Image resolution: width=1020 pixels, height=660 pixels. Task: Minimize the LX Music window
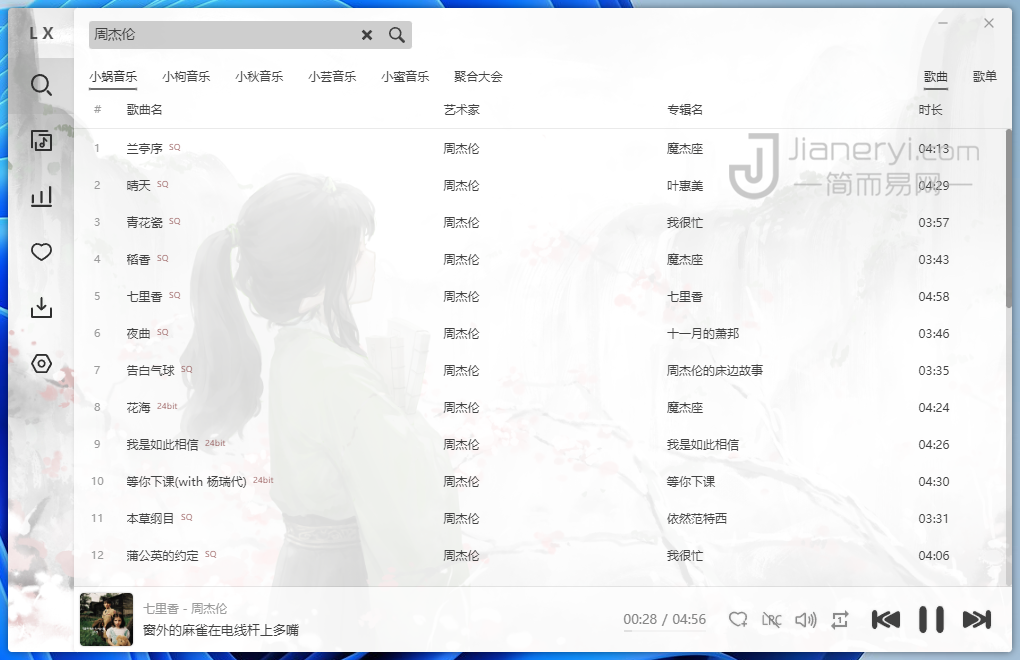943,23
